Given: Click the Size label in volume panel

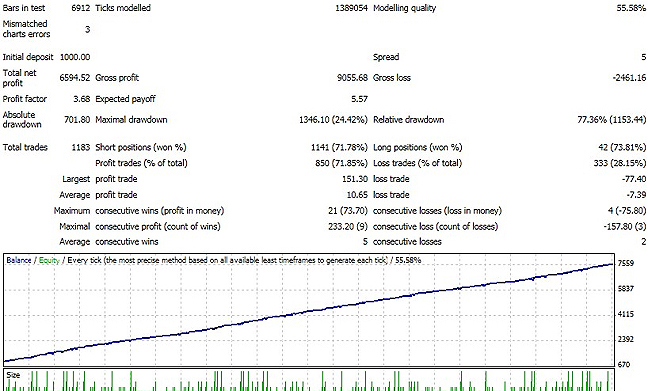Looking at the screenshot, I should click(x=13, y=375).
